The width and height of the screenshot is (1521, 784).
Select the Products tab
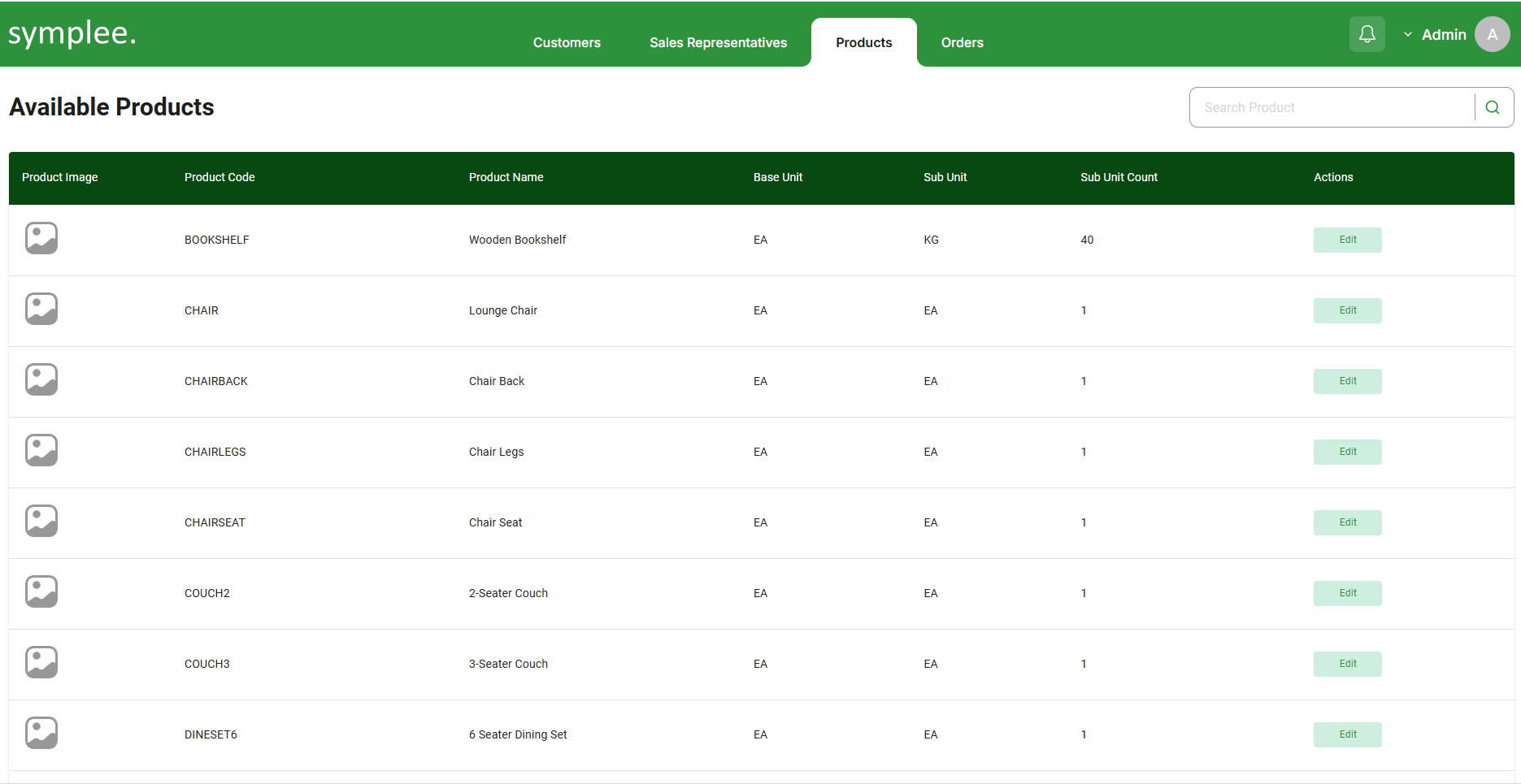point(863,42)
